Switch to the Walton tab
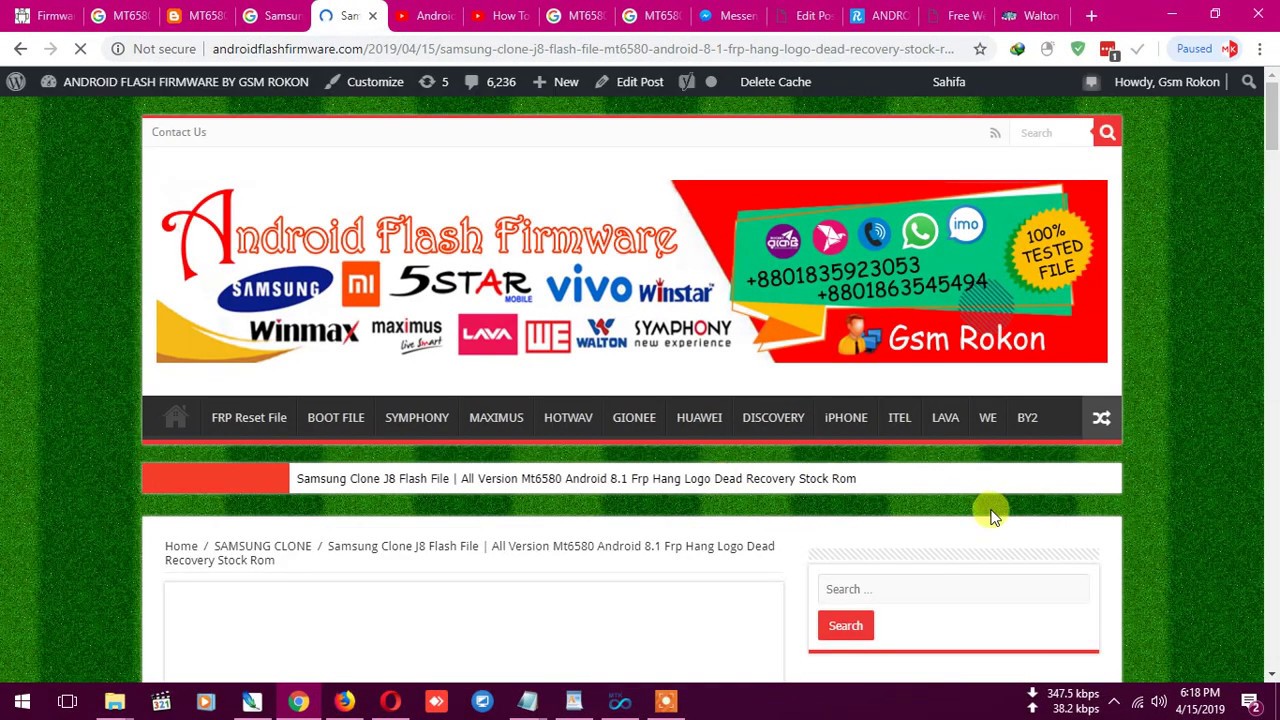 click(x=1032, y=16)
